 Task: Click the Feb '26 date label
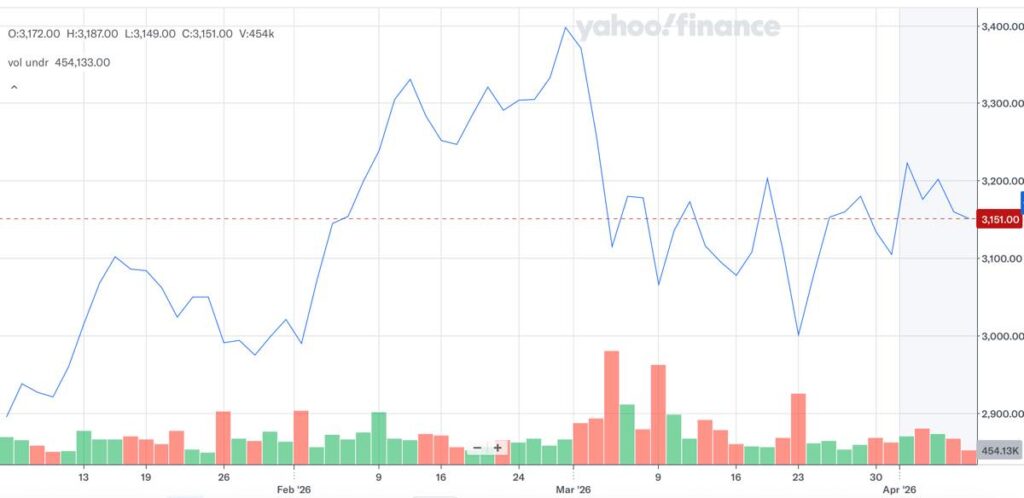click(x=296, y=490)
